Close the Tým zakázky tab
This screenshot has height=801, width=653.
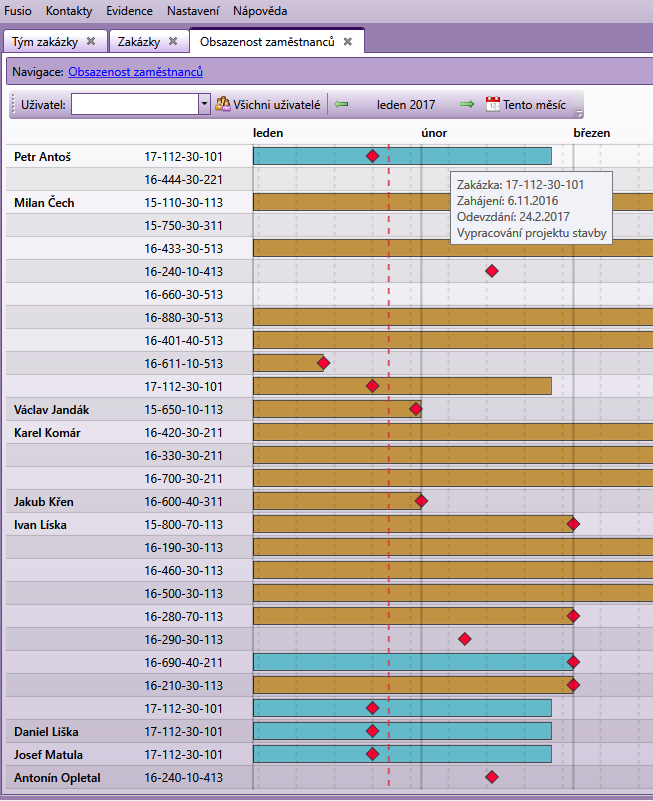(x=91, y=42)
